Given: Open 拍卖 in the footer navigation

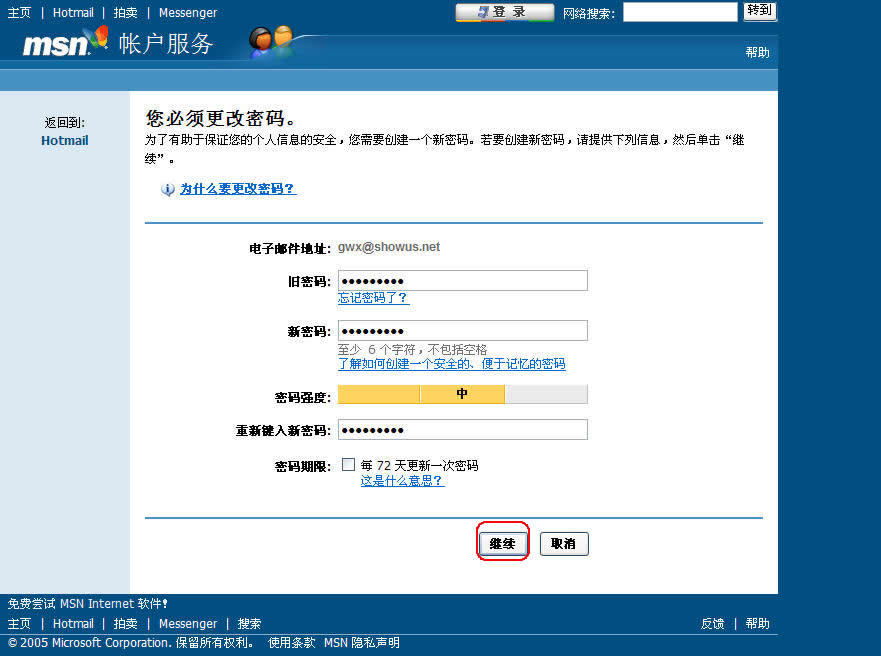Looking at the screenshot, I should (x=125, y=623).
